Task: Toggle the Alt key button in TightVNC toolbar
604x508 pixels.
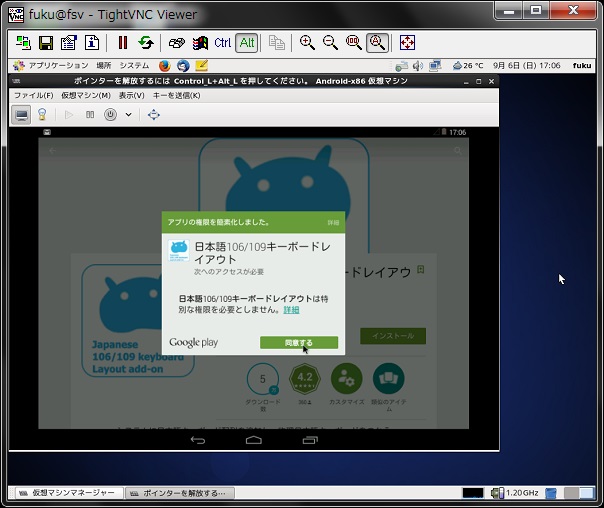Action: (247, 43)
